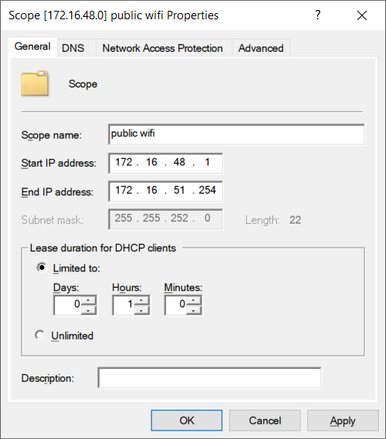Confirm with the OK button

pos(187,420)
